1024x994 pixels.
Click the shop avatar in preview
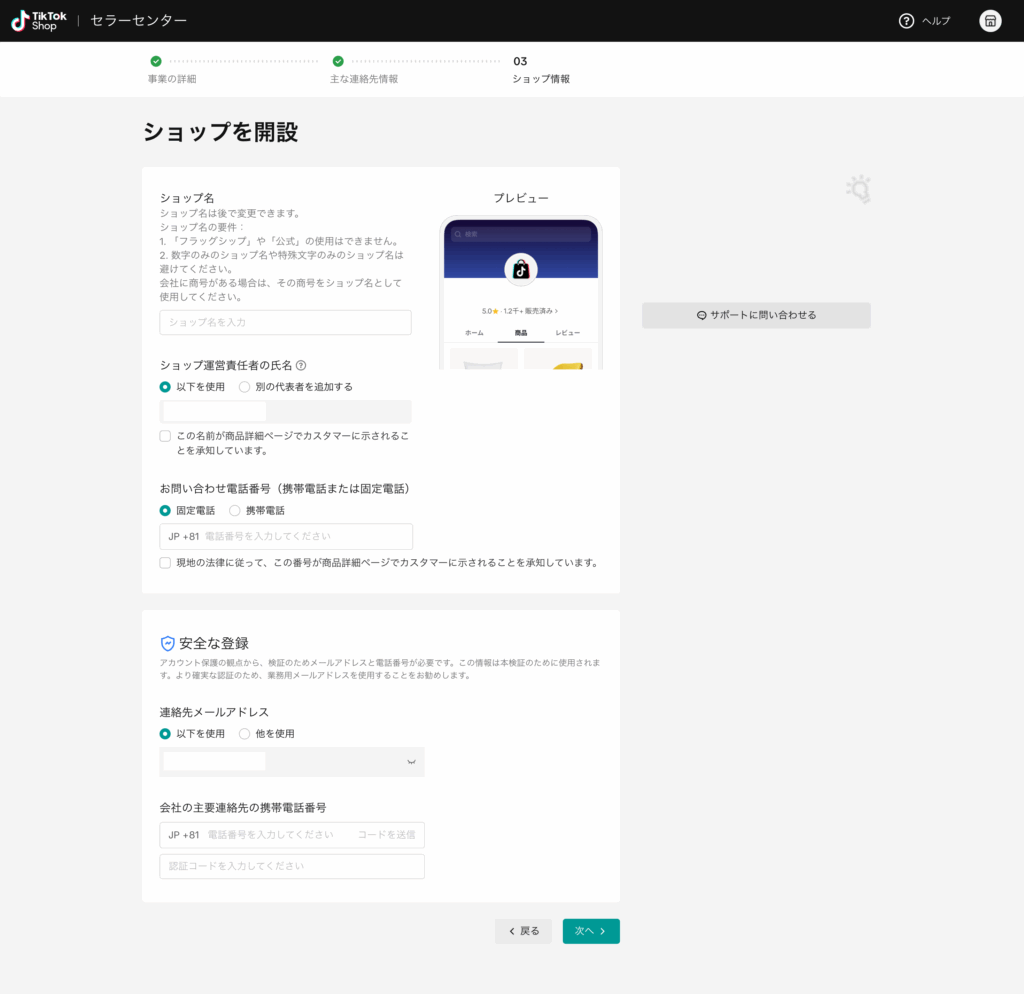521,269
